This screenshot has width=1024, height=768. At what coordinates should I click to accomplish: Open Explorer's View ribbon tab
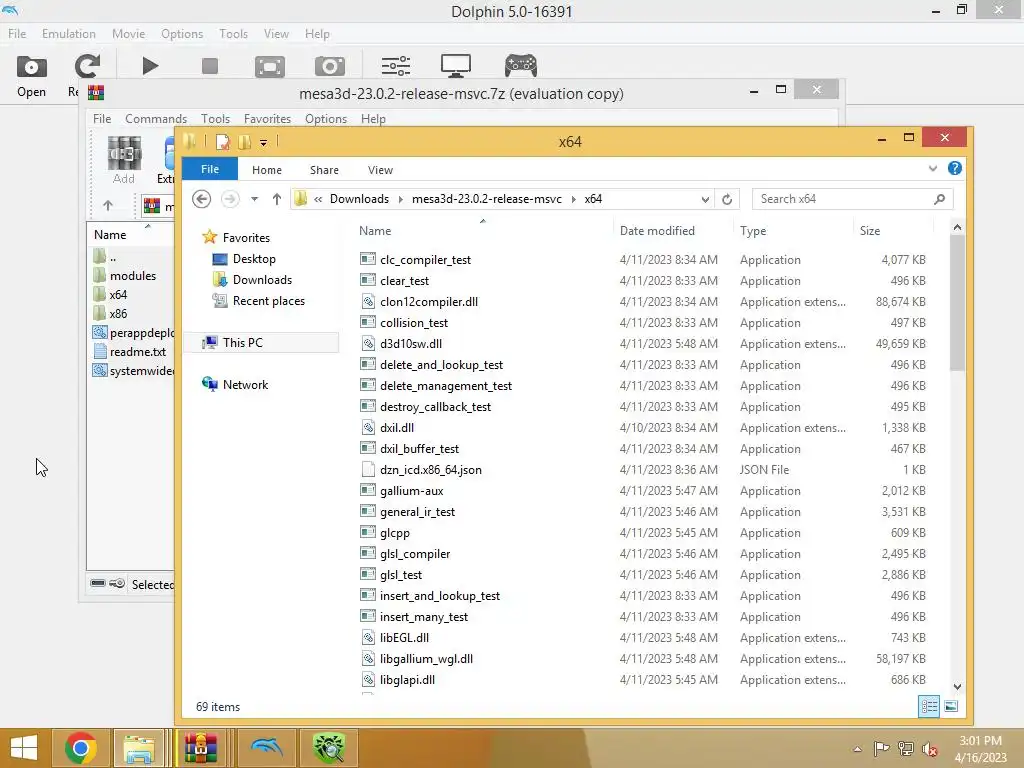(x=380, y=170)
